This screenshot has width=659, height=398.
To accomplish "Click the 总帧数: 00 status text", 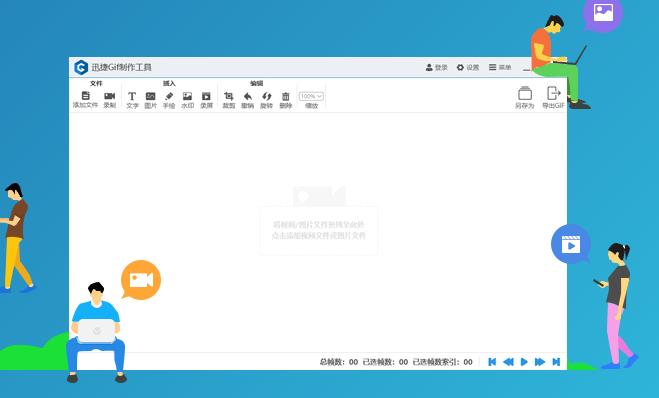I will pyautogui.click(x=339, y=362).
